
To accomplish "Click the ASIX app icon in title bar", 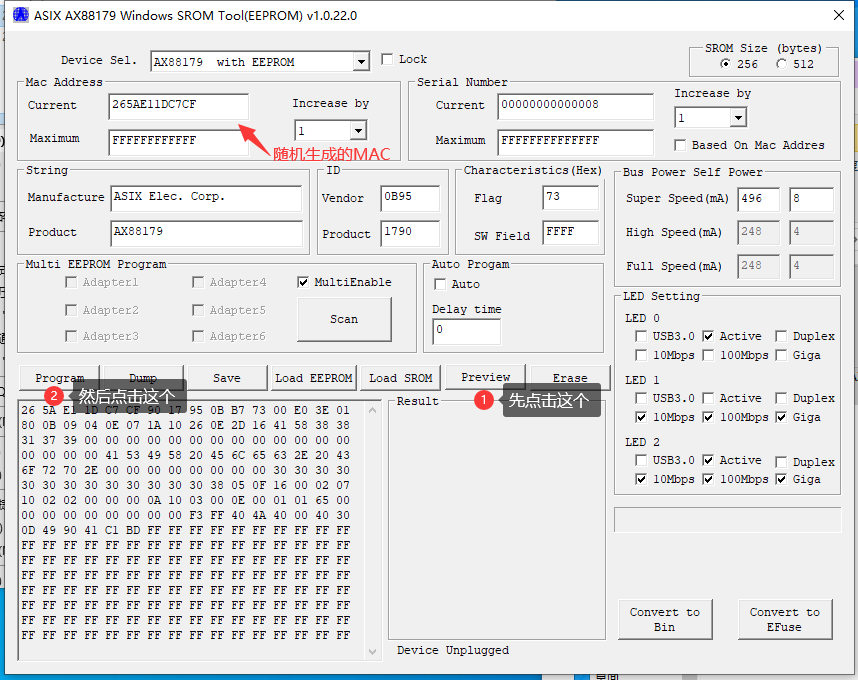I will (21, 15).
